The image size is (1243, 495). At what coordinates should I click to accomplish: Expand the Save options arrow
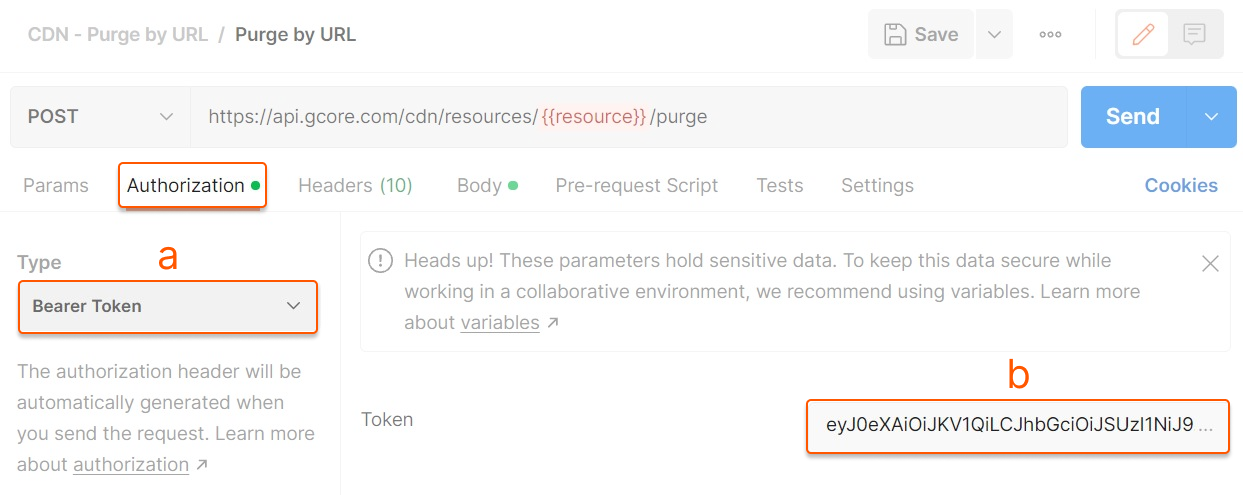994,35
